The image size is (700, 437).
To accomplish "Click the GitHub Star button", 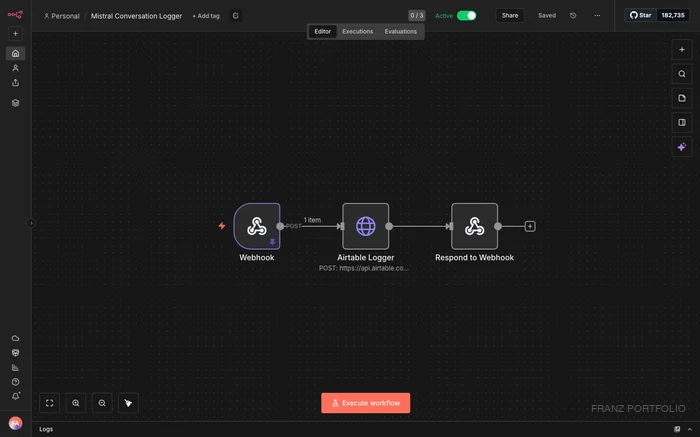I will pos(641,15).
